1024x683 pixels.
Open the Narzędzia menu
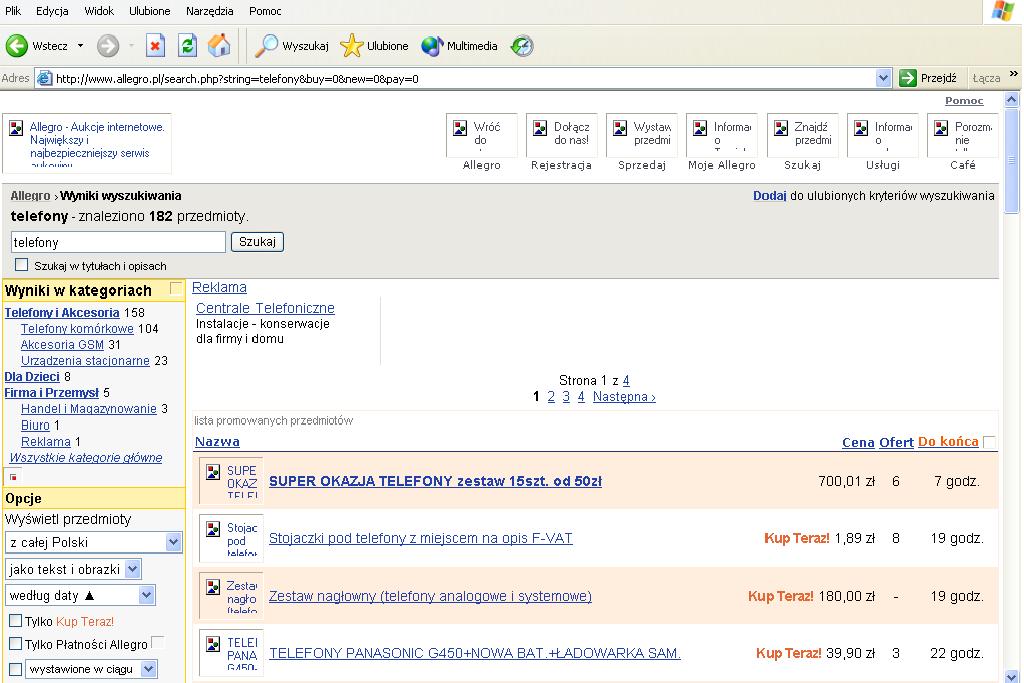click(210, 11)
